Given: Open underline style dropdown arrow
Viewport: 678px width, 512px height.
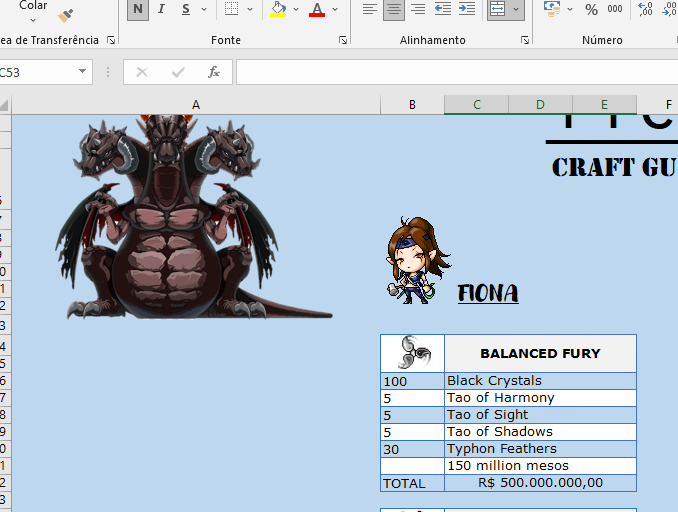Looking at the screenshot, I should (204, 9).
